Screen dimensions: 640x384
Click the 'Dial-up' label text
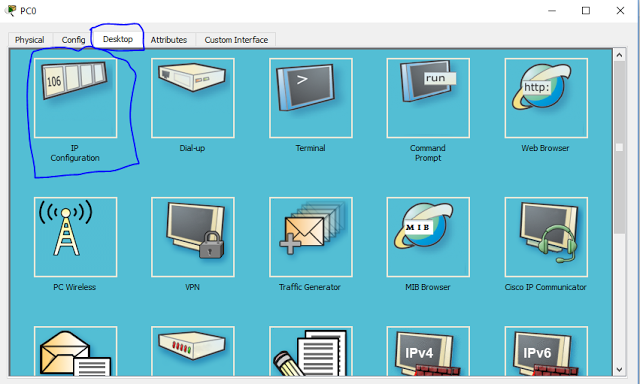point(192,148)
